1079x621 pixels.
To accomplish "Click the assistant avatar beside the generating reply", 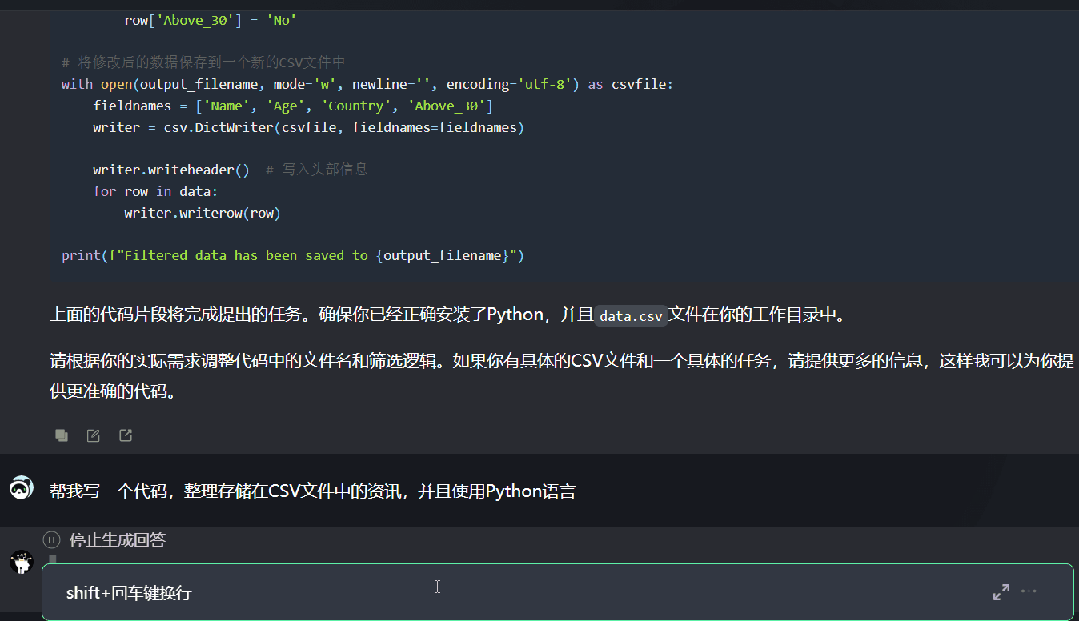I will point(21,562).
